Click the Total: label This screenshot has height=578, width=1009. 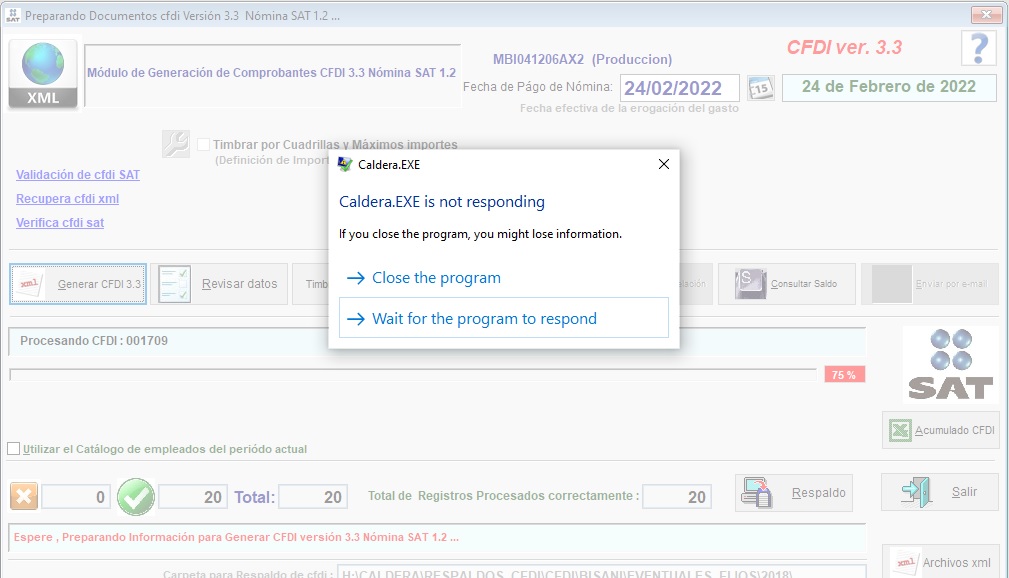[x=255, y=497]
